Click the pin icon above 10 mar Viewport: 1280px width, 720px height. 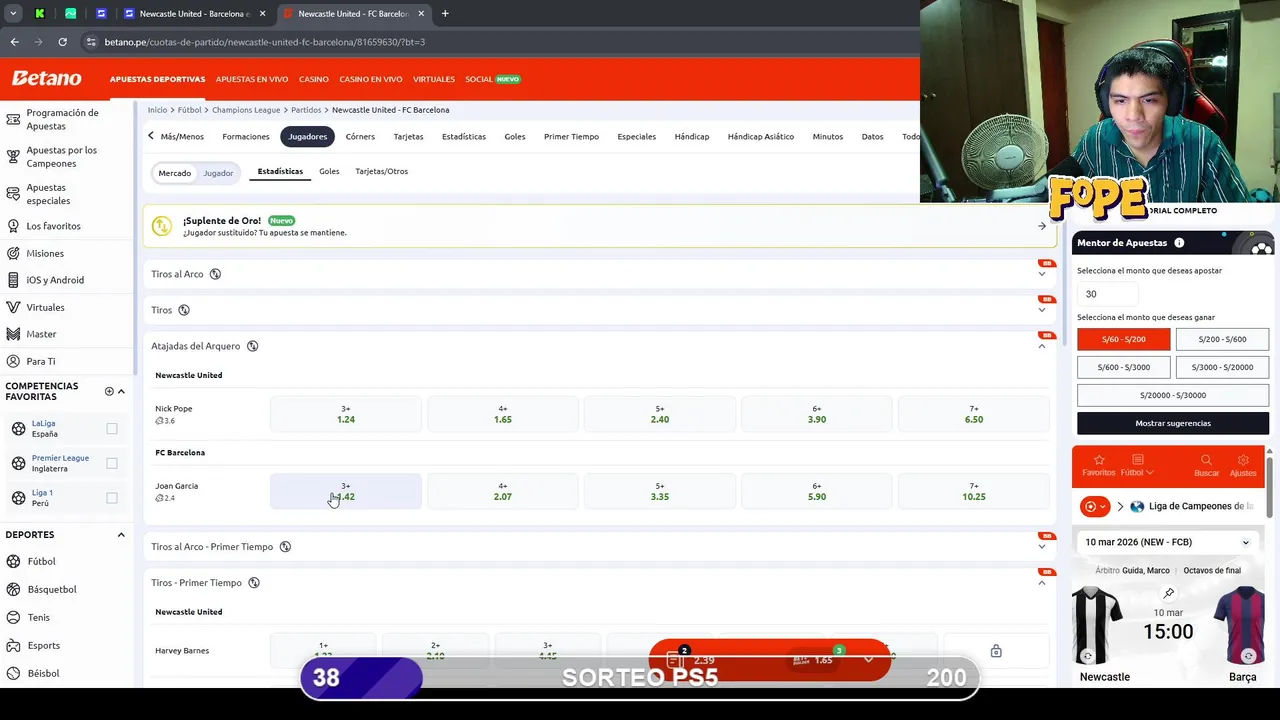coord(1168,593)
